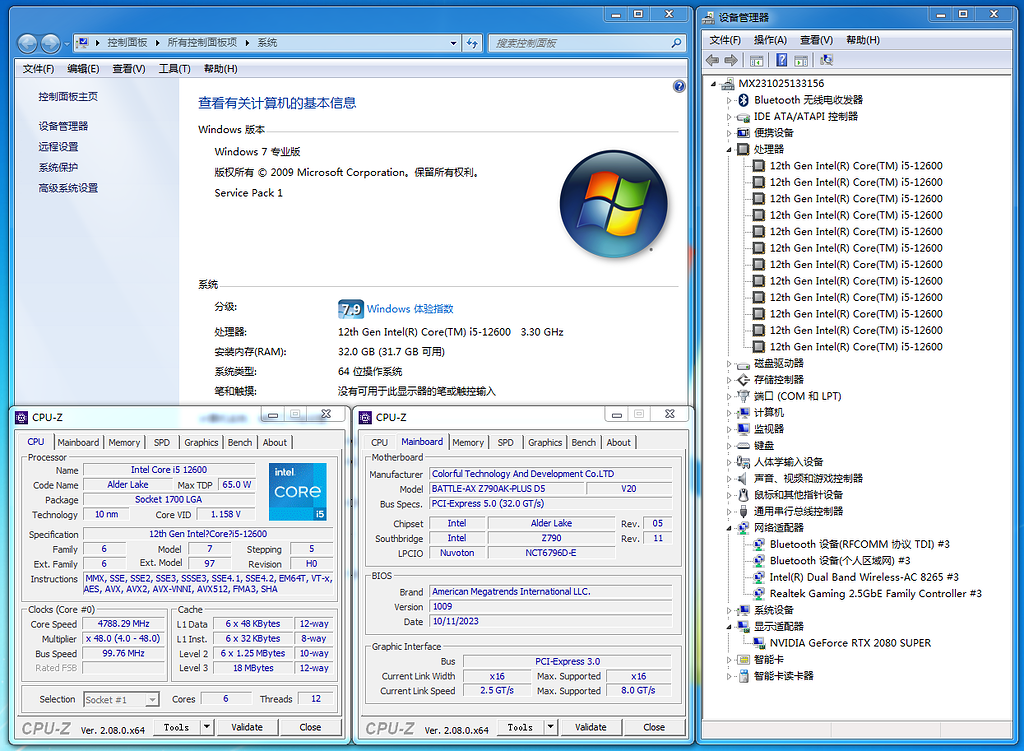The width and height of the screenshot is (1024, 751).
Task: Select Bluetooth 设备(RFCOMM 协议 TDI) #3
Action: click(859, 545)
